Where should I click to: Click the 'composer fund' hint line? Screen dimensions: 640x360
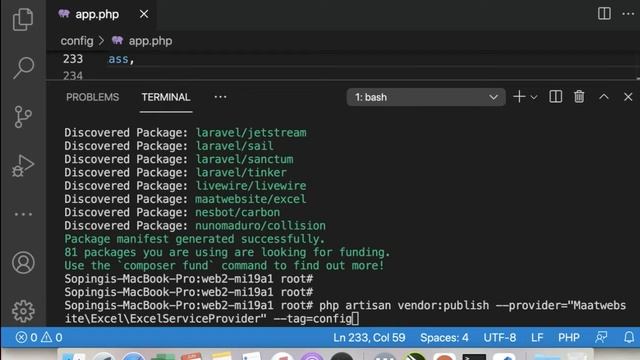pyautogui.click(x=224, y=265)
